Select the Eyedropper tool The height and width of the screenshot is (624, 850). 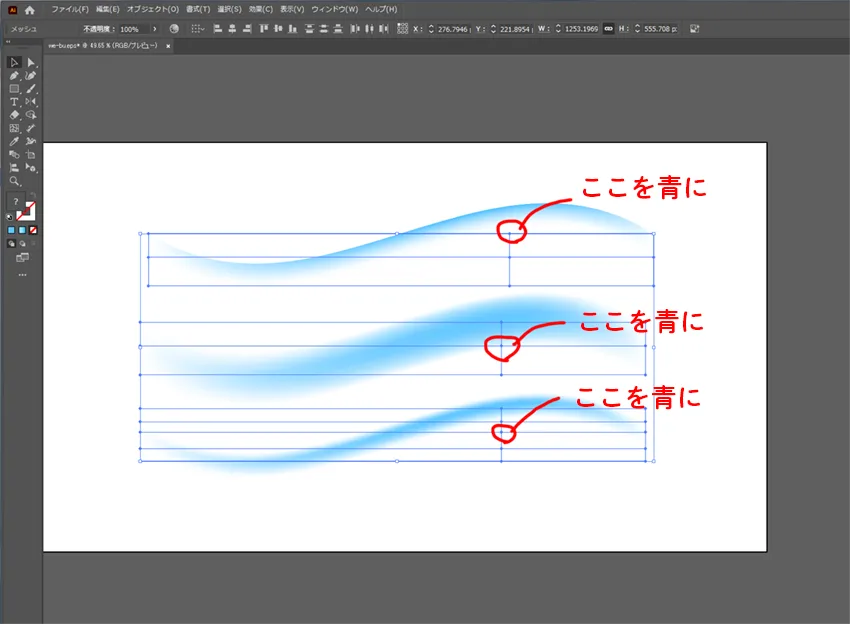tap(14, 141)
